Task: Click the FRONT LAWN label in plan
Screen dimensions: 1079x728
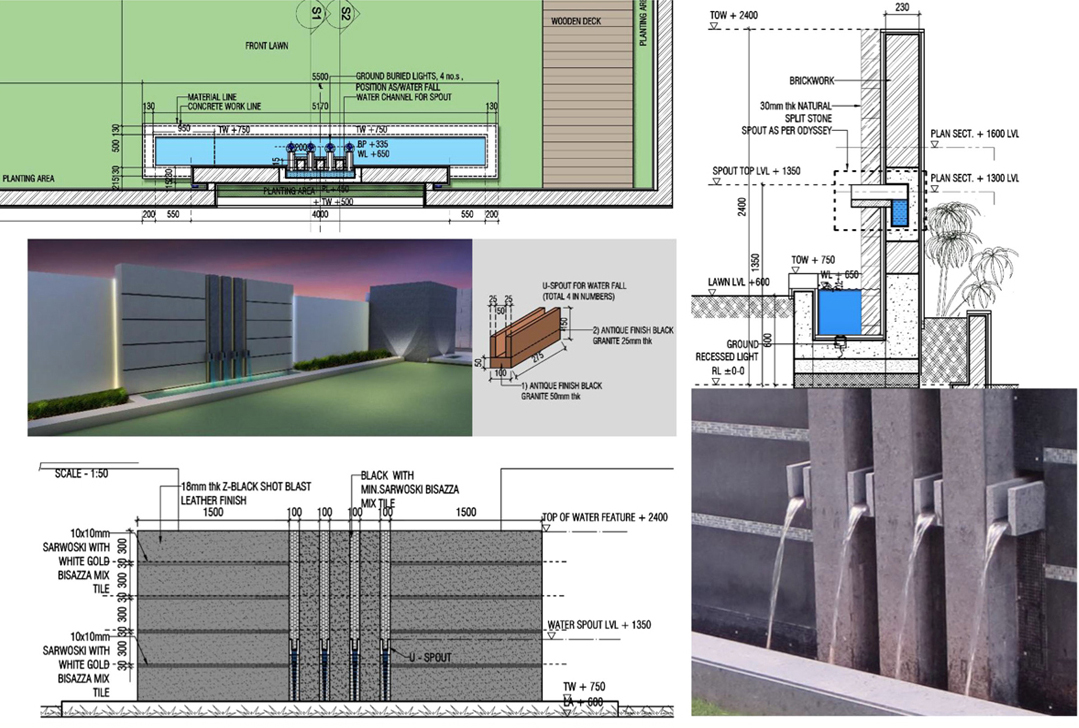Action: 266,45
